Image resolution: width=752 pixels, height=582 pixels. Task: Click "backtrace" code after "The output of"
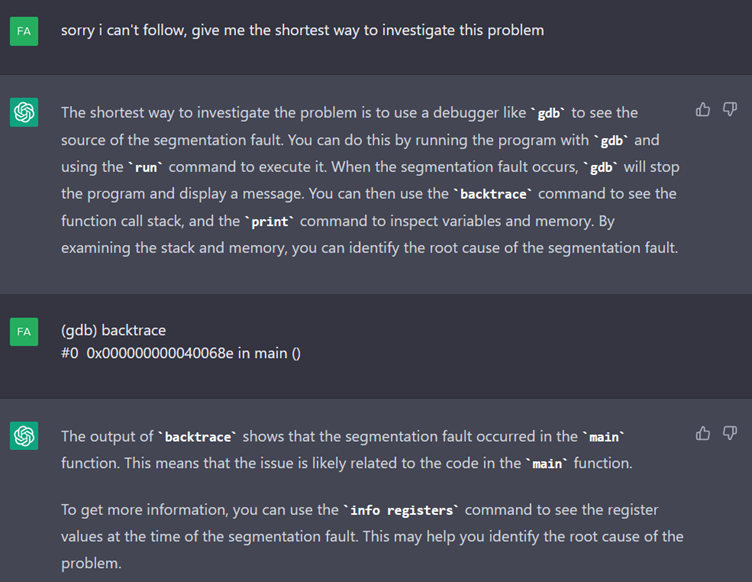[x=199, y=437]
